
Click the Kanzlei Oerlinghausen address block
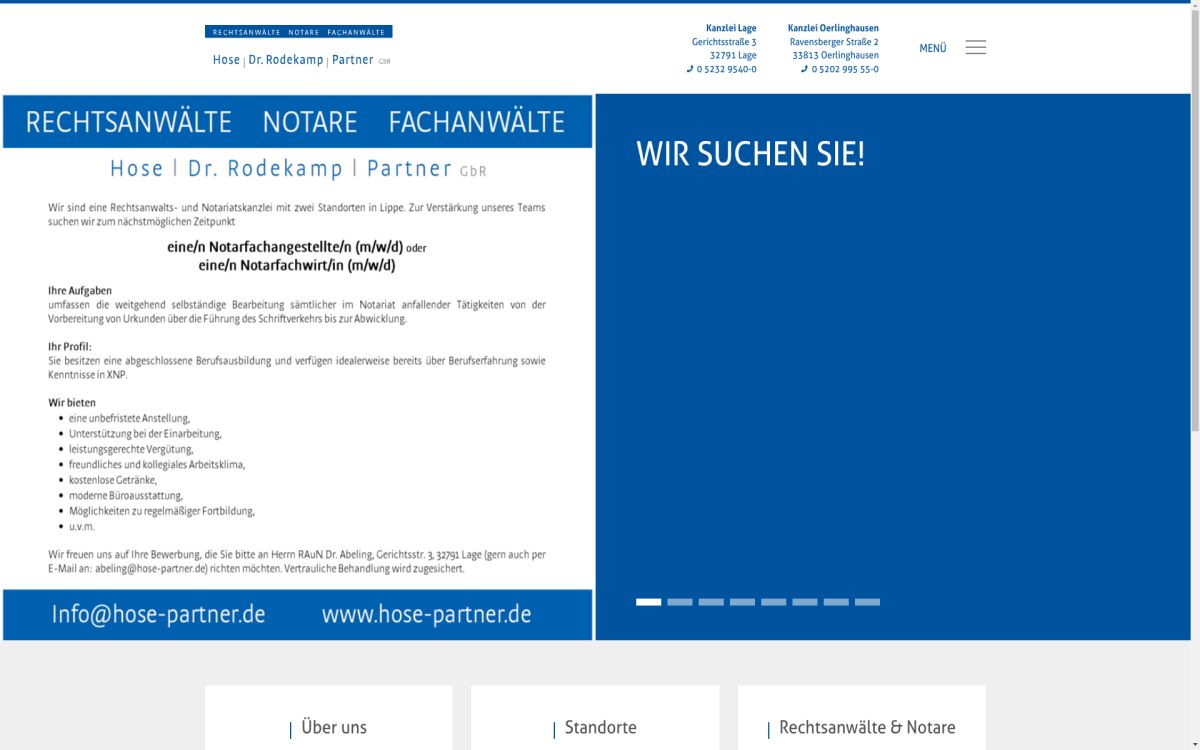tap(834, 41)
